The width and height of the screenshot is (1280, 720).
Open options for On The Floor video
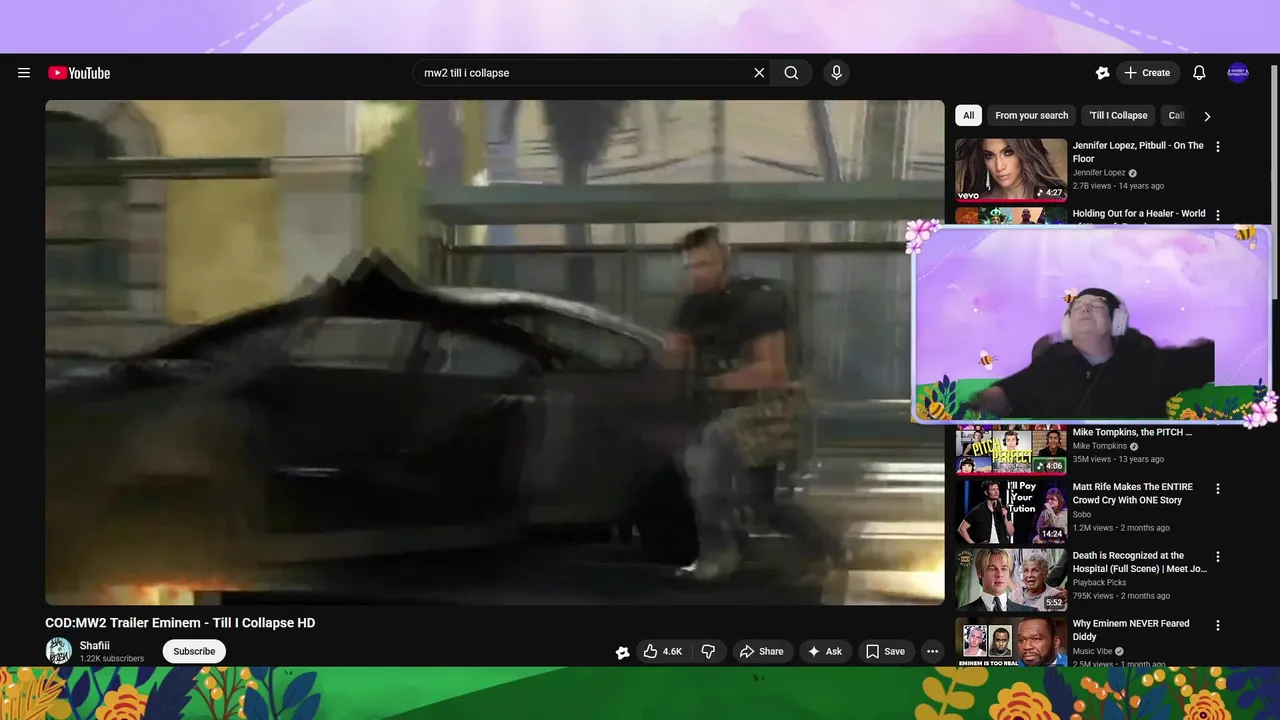pyautogui.click(x=1218, y=146)
